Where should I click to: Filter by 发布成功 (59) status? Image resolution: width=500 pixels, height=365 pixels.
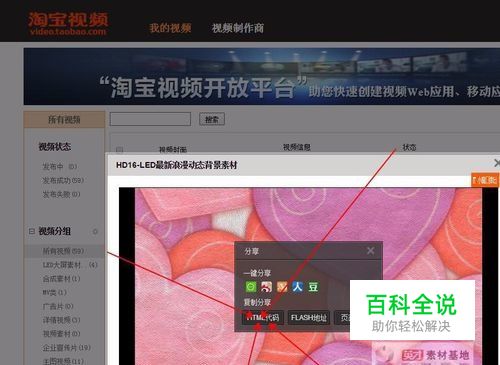[63, 180]
